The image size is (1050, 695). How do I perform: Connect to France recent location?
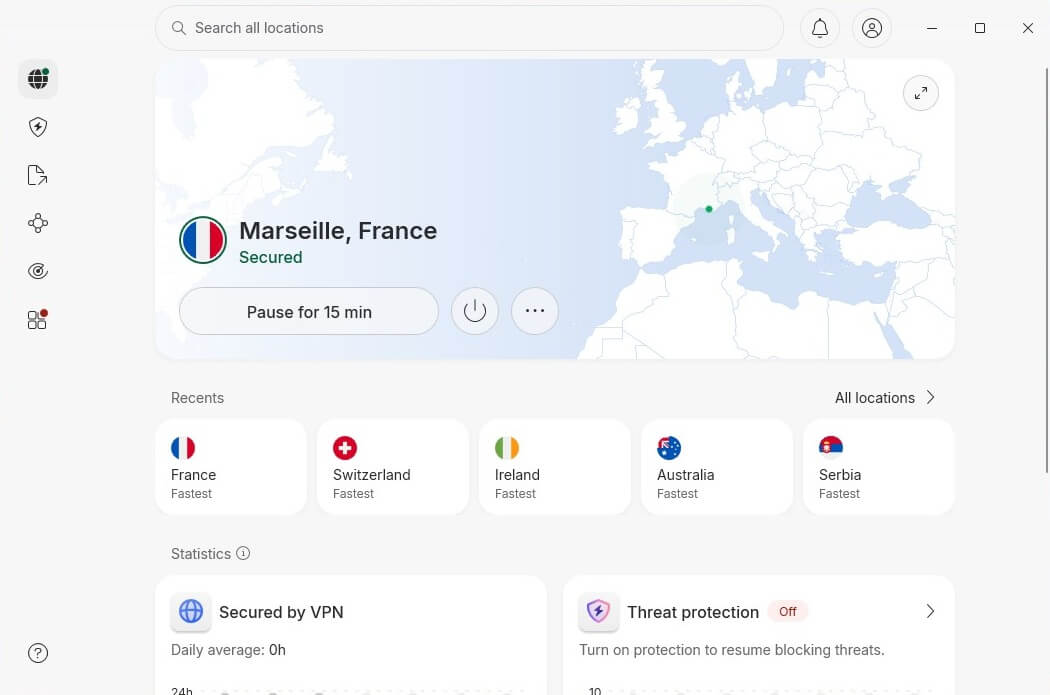[x=230, y=467]
